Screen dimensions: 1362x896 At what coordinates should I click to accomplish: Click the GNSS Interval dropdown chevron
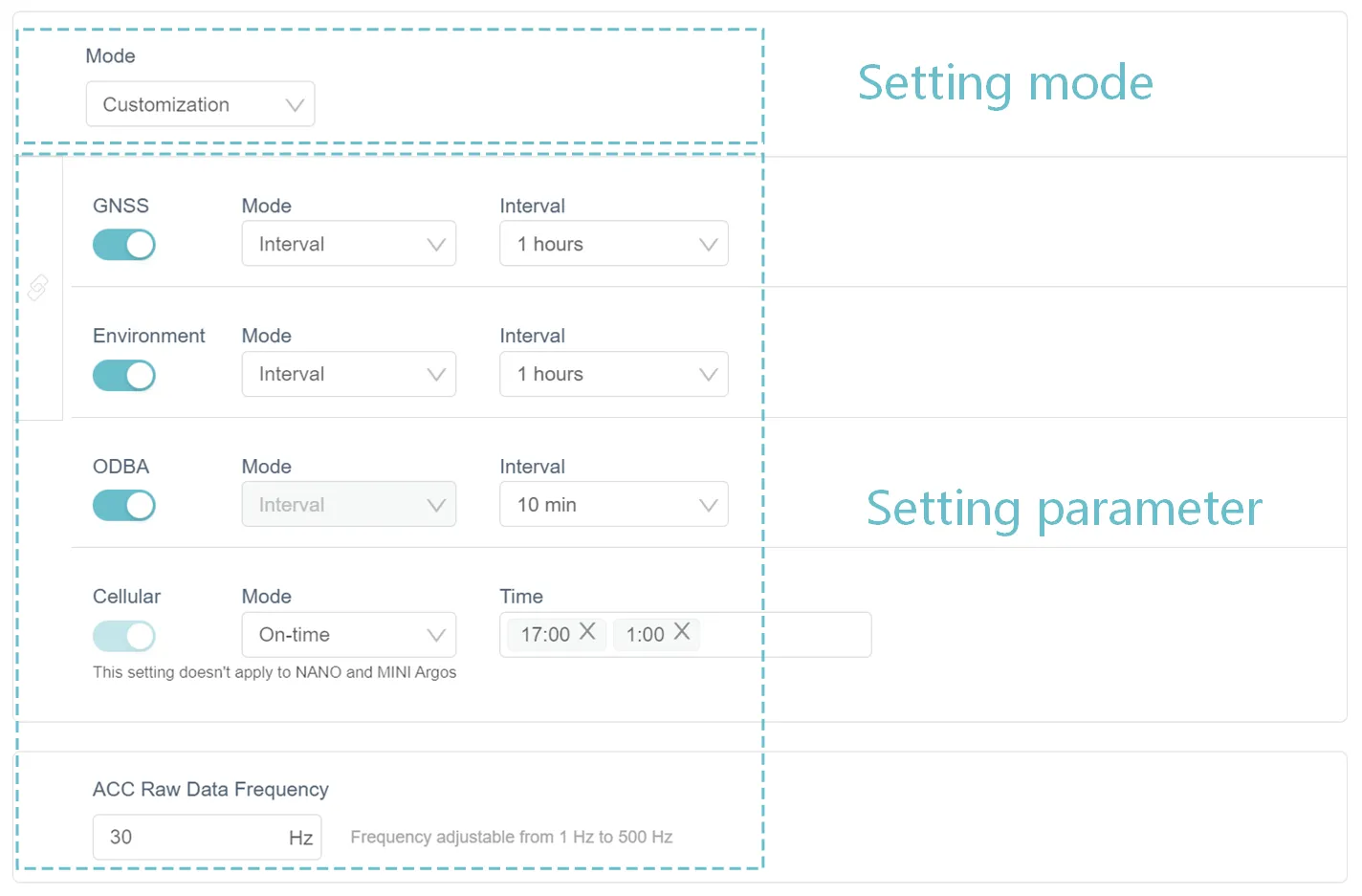pyautogui.click(x=708, y=244)
